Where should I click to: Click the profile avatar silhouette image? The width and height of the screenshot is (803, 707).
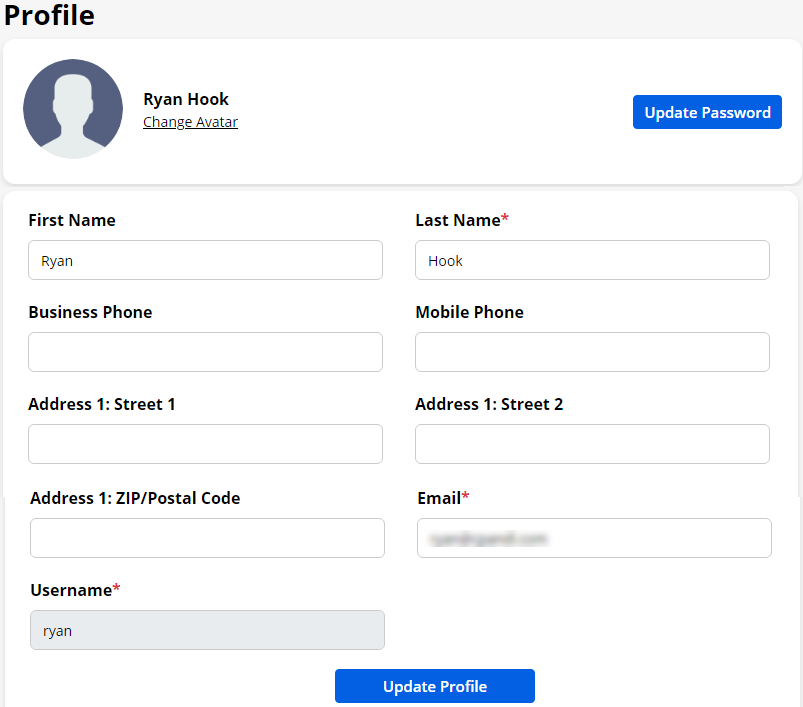pyautogui.click(x=73, y=109)
